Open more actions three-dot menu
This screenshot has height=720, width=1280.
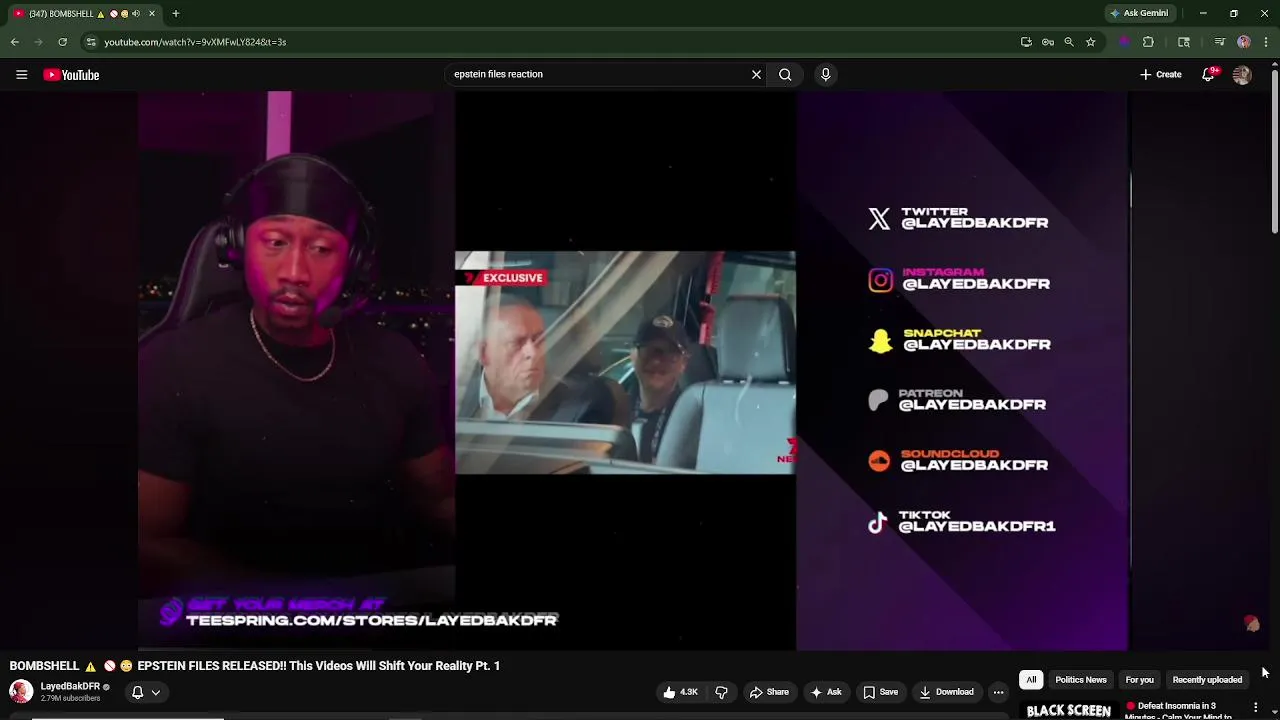pyautogui.click(x=998, y=692)
